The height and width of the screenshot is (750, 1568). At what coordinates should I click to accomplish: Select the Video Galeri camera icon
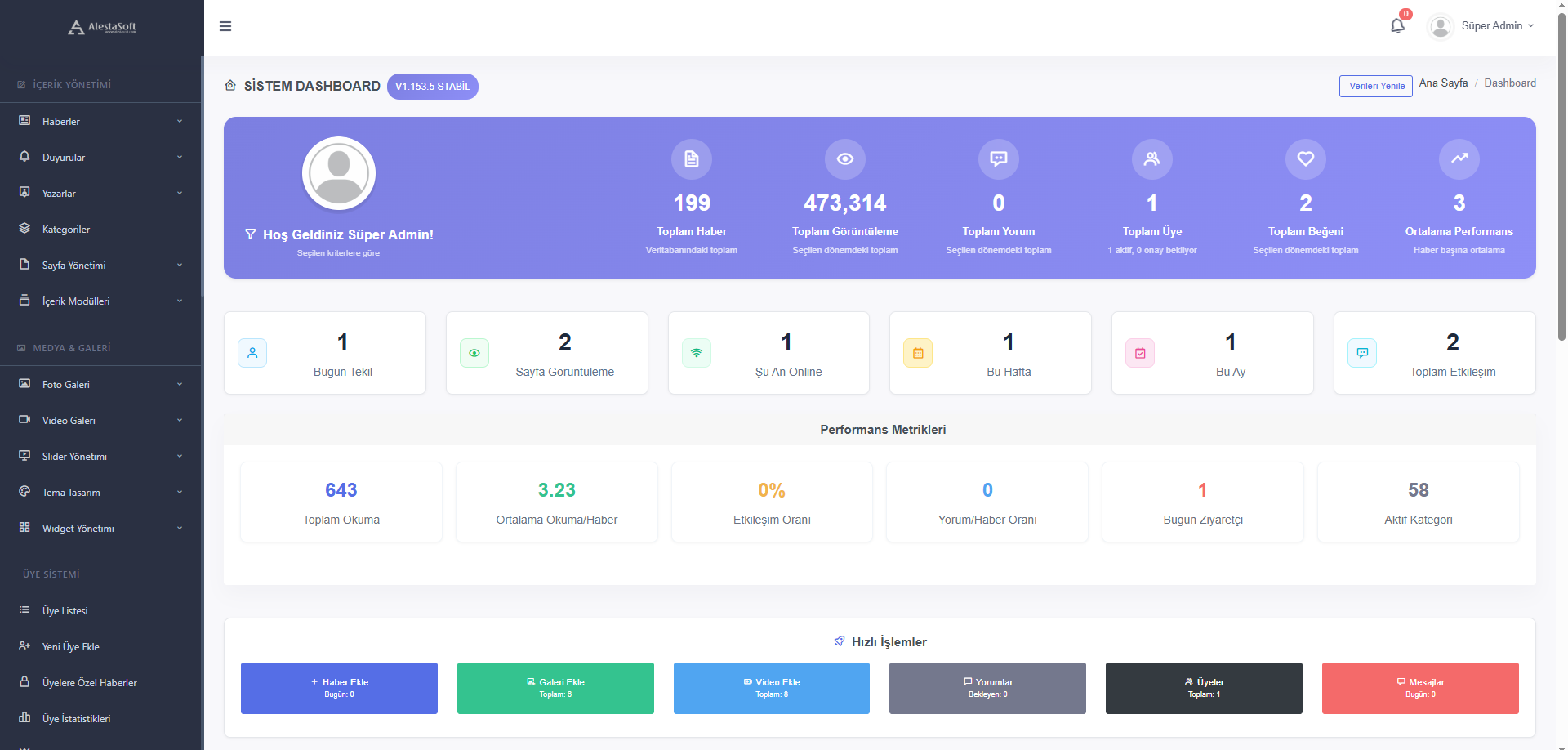[24, 420]
